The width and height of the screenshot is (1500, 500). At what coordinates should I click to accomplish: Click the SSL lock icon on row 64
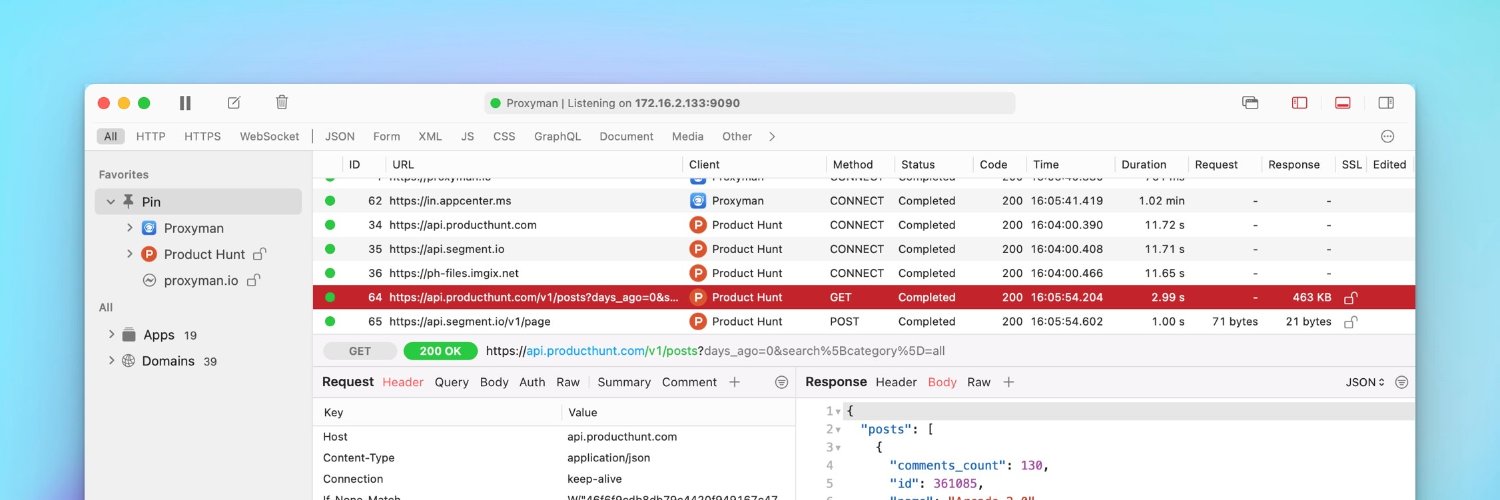pos(1351,297)
